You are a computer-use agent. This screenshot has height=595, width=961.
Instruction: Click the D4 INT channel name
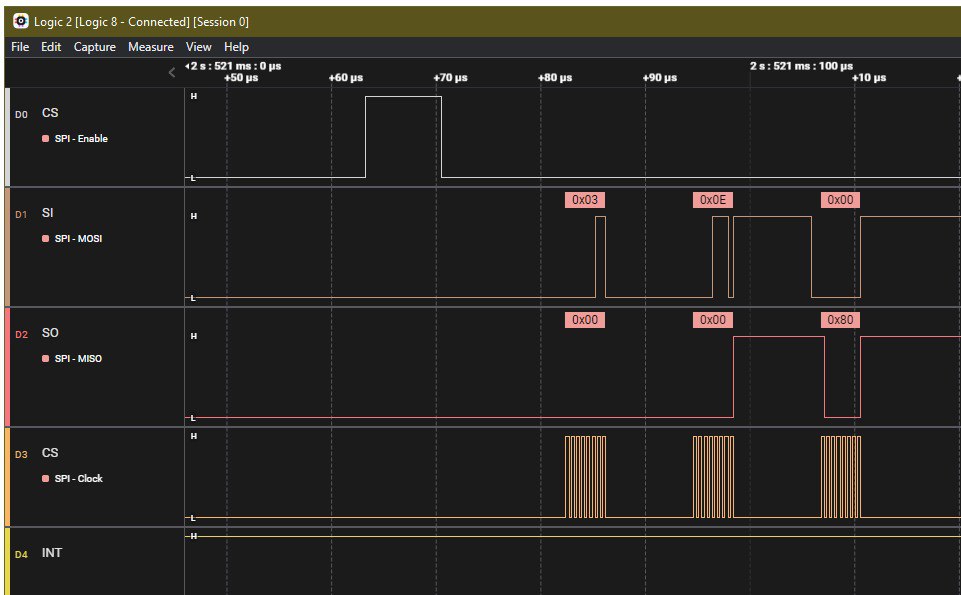(52, 553)
